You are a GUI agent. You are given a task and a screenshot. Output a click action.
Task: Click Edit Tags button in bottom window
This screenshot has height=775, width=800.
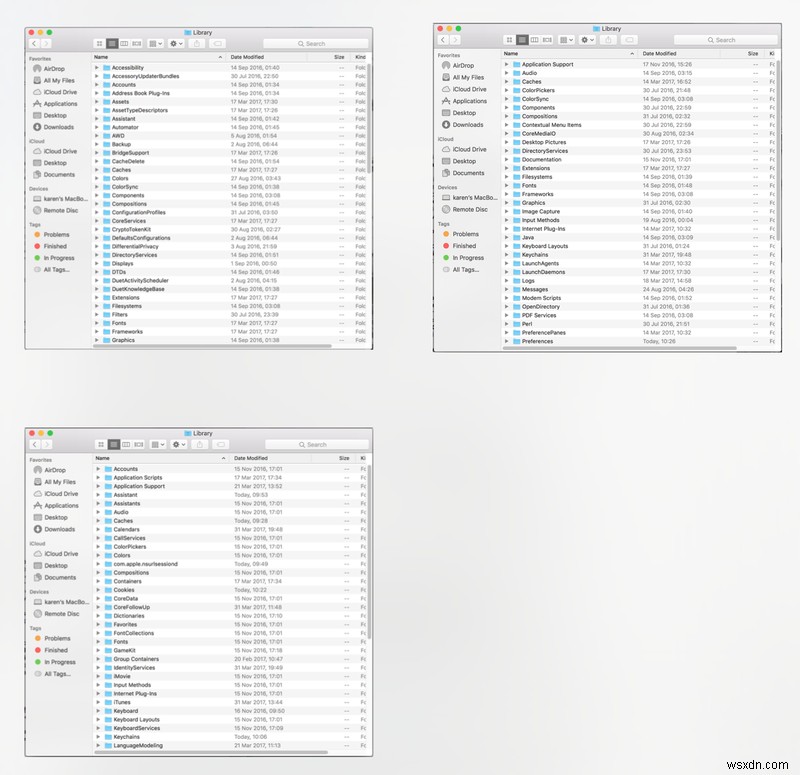coord(221,444)
